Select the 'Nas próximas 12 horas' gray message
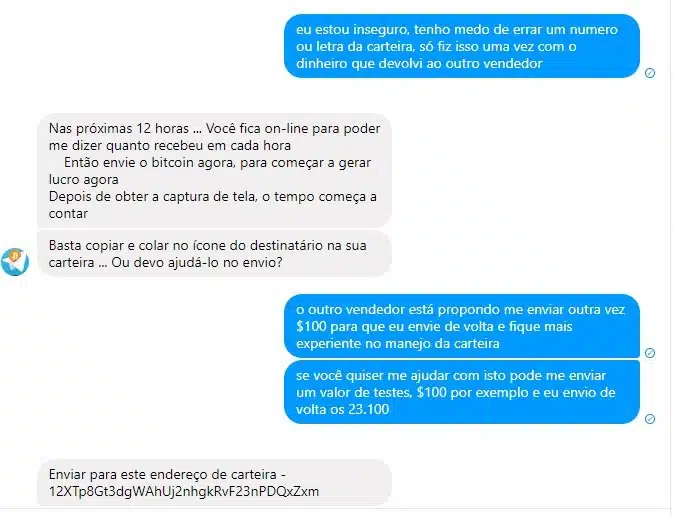The width and height of the screenshot is (673, 516). (214, 171)
